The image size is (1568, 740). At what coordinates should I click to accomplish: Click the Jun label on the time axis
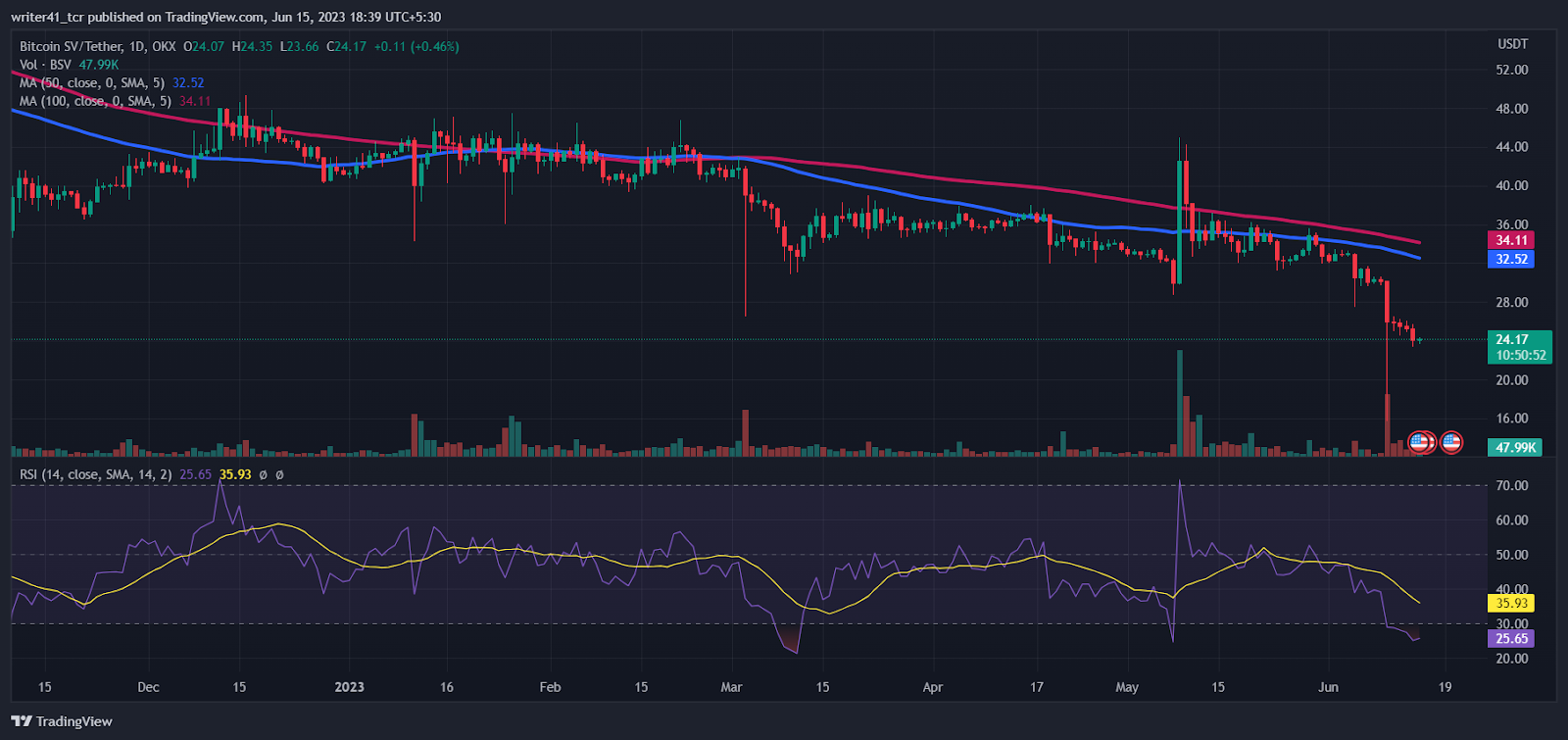point(1328,687)
